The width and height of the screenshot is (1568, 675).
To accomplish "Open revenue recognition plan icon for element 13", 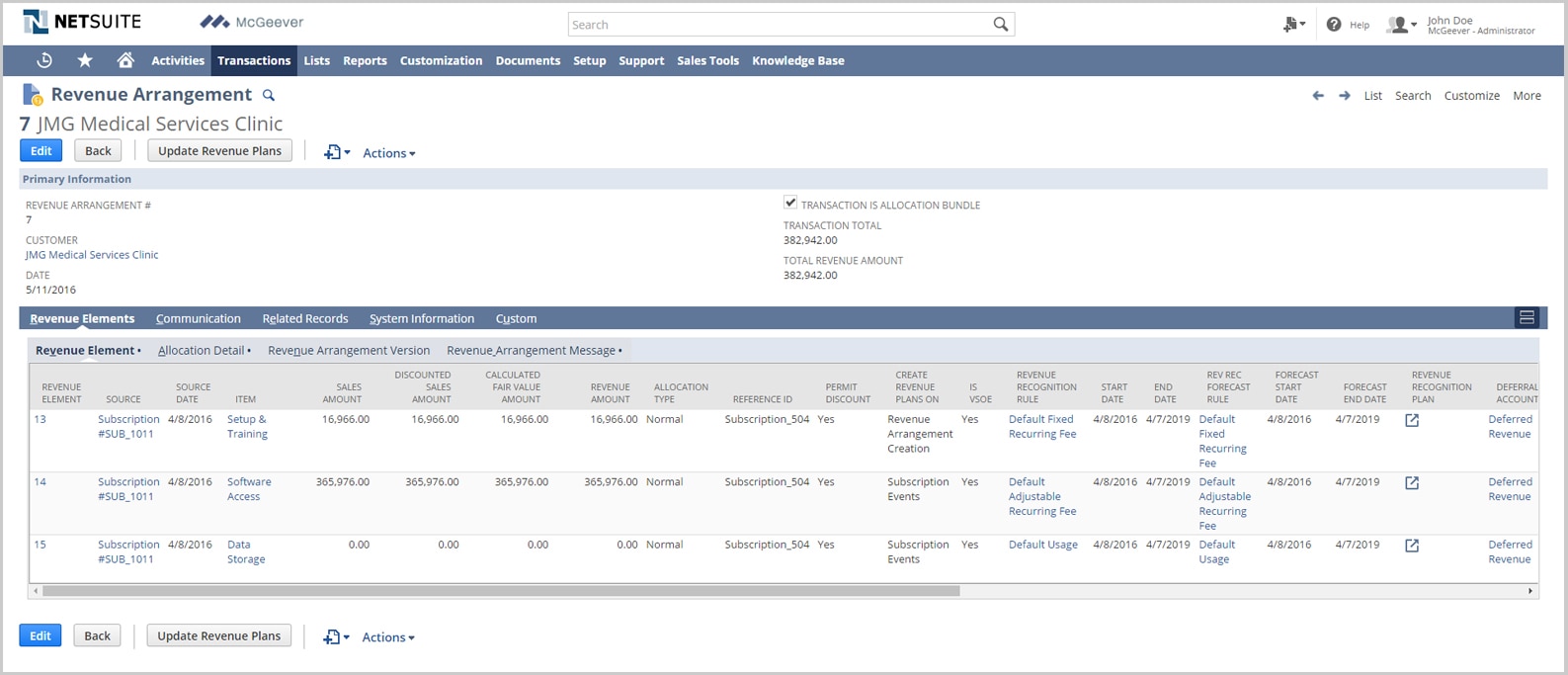I will [1412, 420].
